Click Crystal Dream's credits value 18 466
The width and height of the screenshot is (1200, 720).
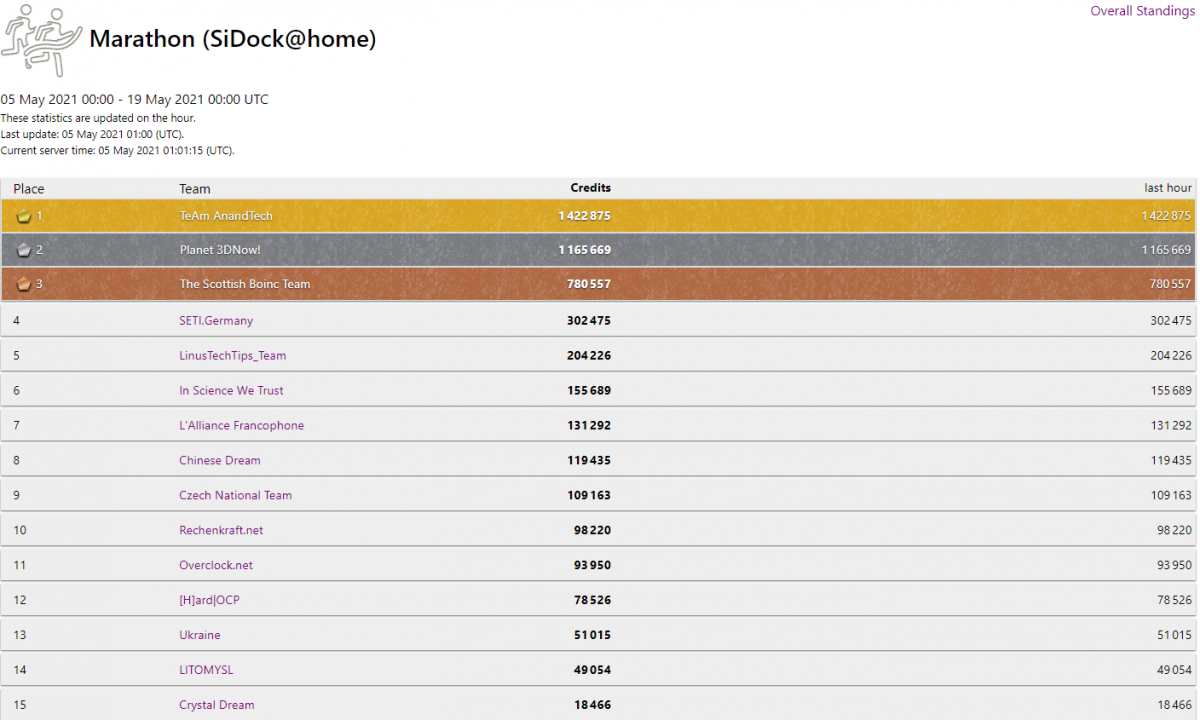593,706
